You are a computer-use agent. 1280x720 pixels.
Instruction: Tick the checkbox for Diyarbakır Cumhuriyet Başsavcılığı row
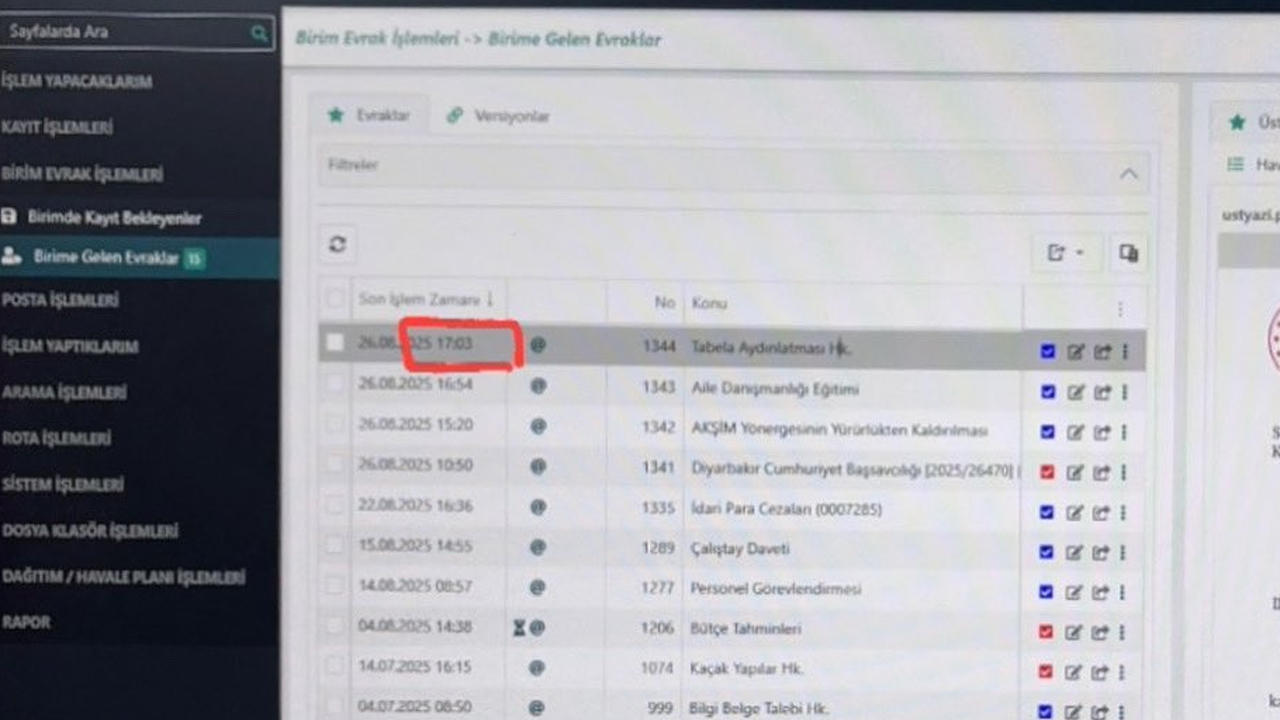click(335, 464)
